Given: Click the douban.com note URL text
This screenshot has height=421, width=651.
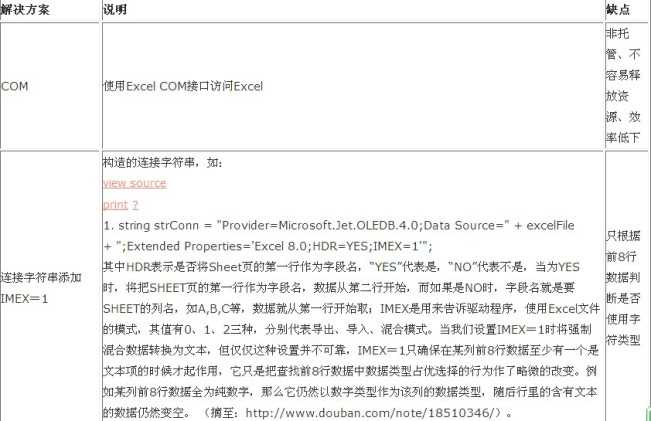Looking at the screenshot, I should [x=373, y=413].
